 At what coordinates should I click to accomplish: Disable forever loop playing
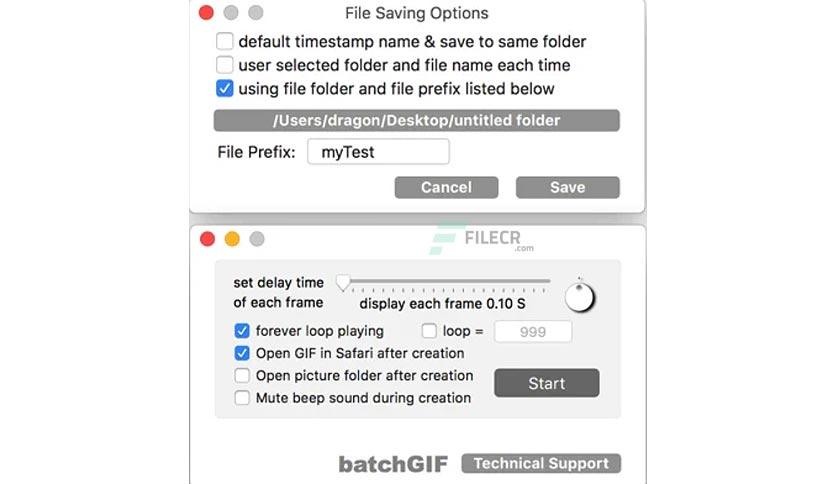242,330
